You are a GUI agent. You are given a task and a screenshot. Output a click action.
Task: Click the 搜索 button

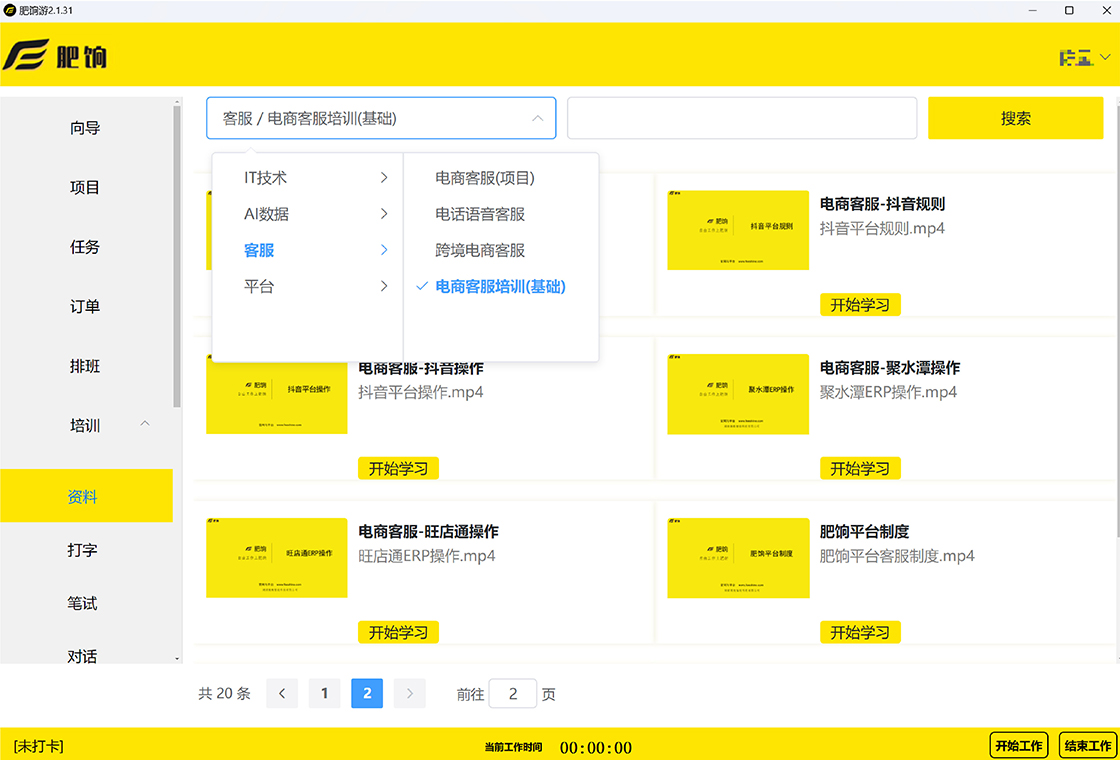pos(1016,118)
